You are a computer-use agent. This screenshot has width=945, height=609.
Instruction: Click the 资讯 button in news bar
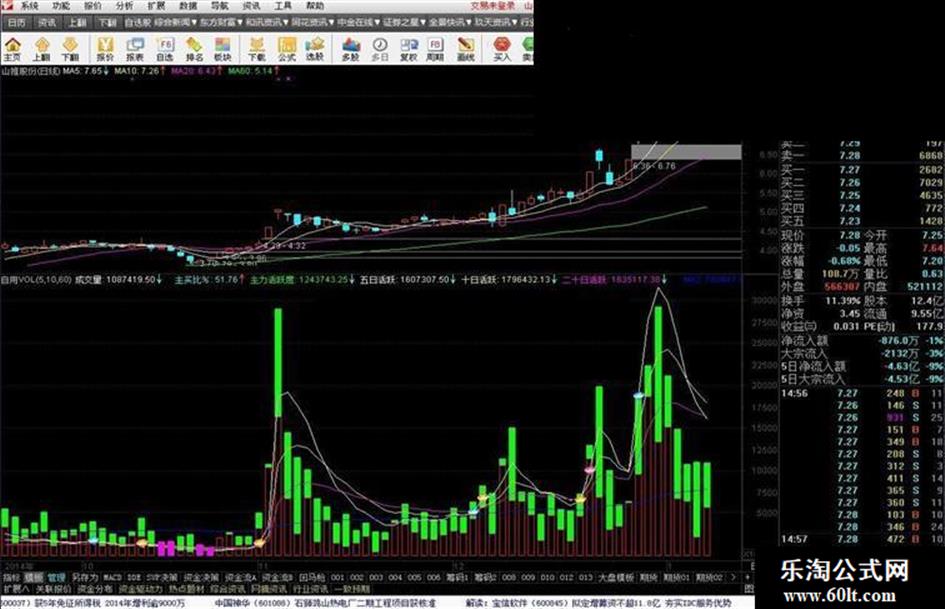point(47,22)
